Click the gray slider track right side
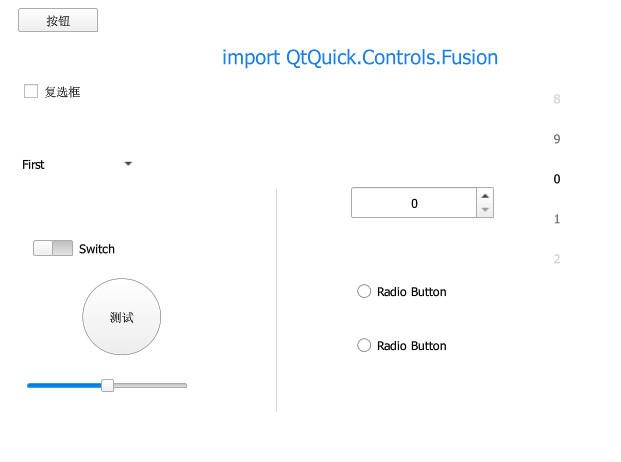 (x=150, y=386)
